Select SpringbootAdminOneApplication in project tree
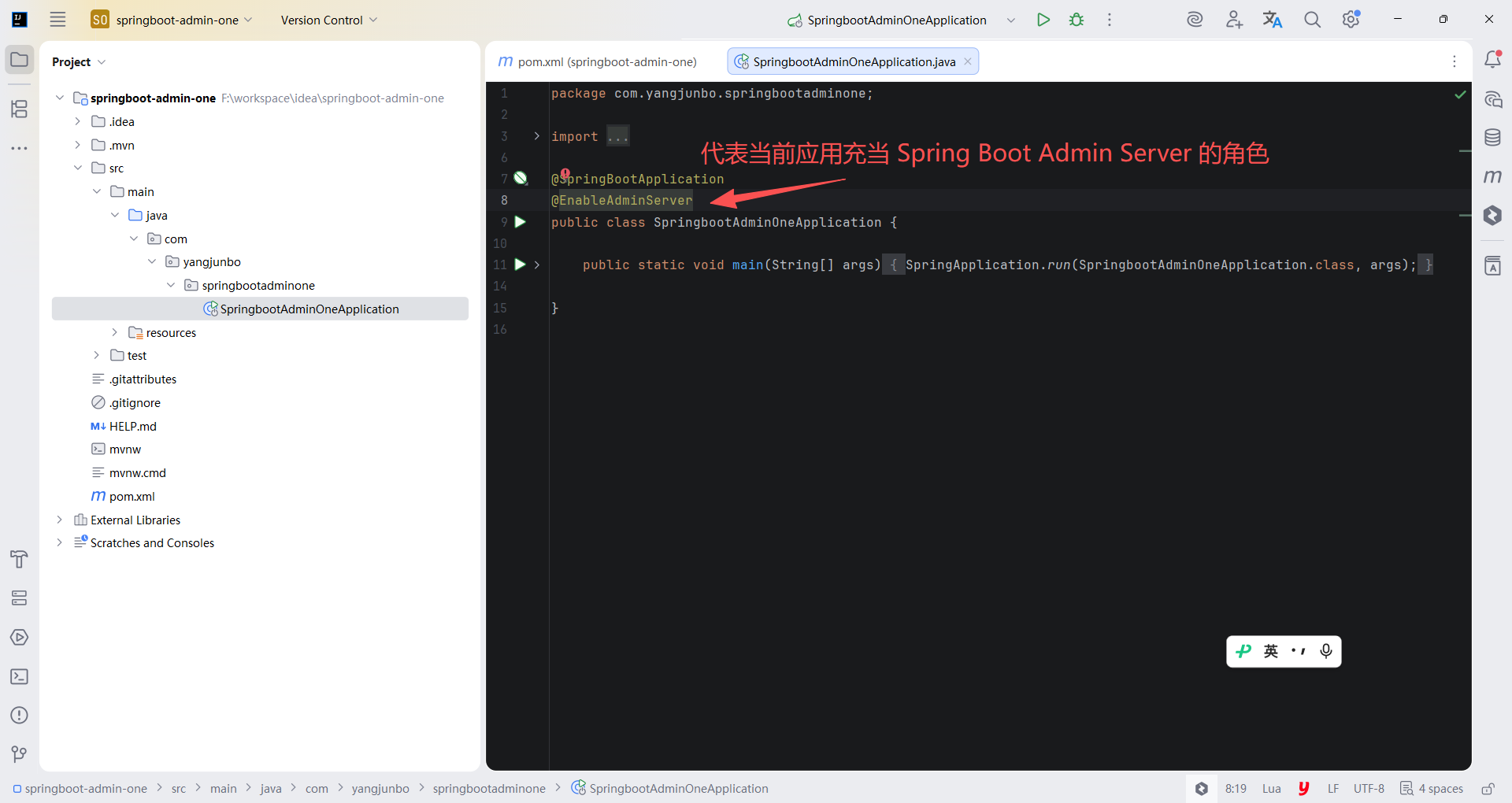 coord(260,309)
